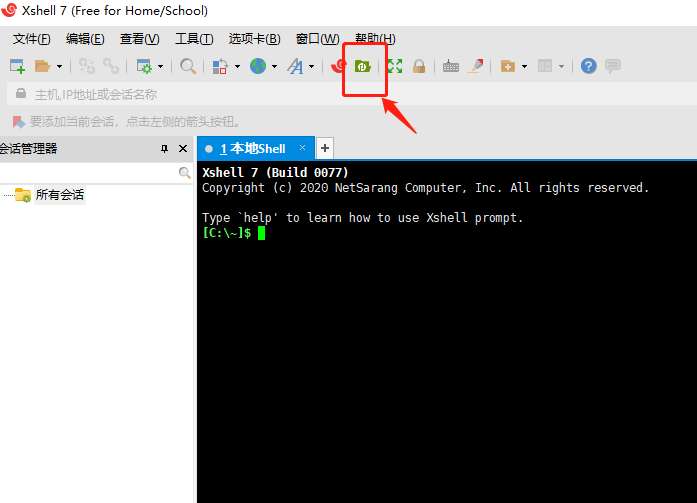
Task: Click the red bookmark add-session arrow
Action: click(x=18, y=121)
